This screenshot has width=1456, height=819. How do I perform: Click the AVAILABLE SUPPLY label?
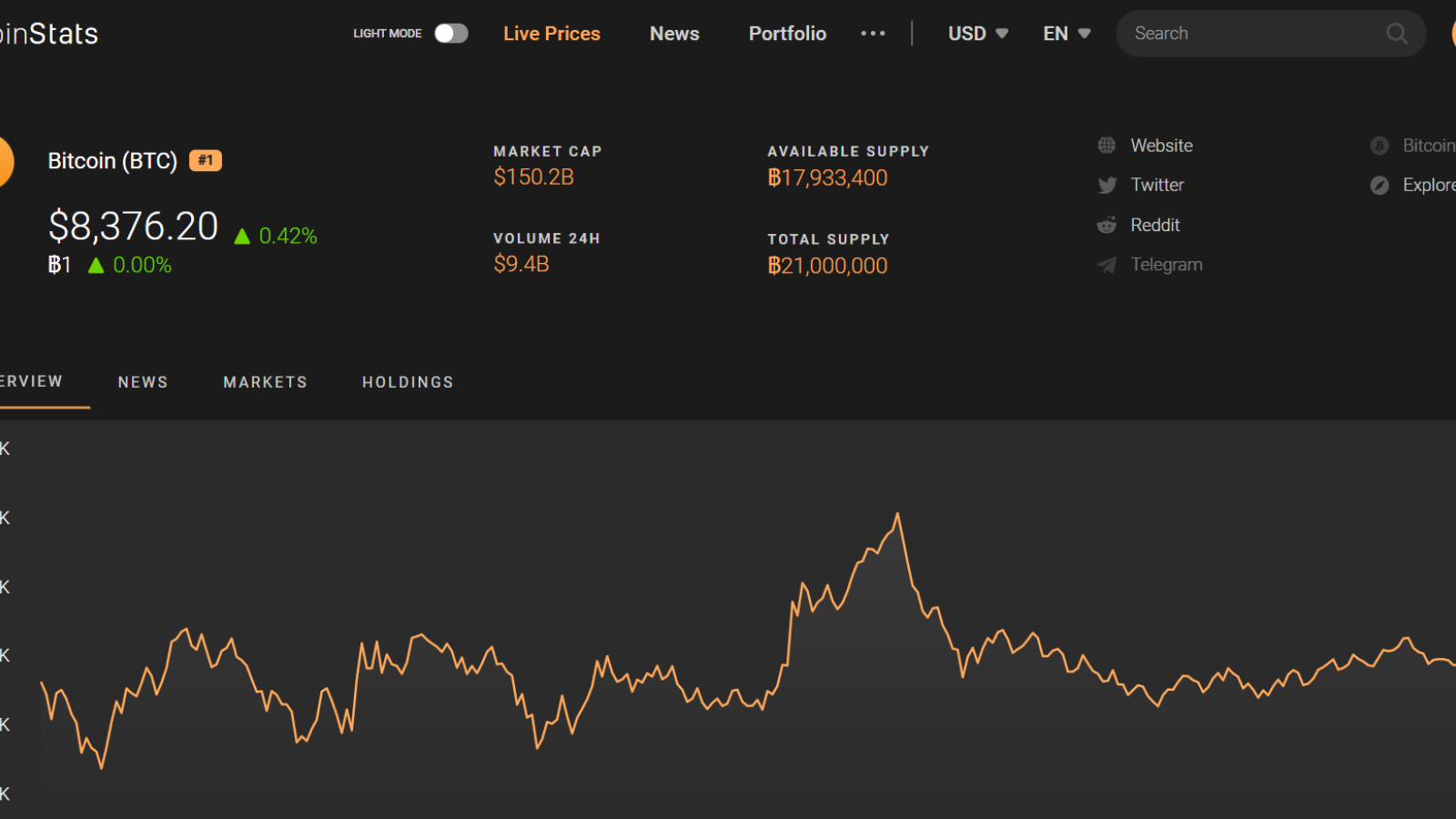(848, 151)
